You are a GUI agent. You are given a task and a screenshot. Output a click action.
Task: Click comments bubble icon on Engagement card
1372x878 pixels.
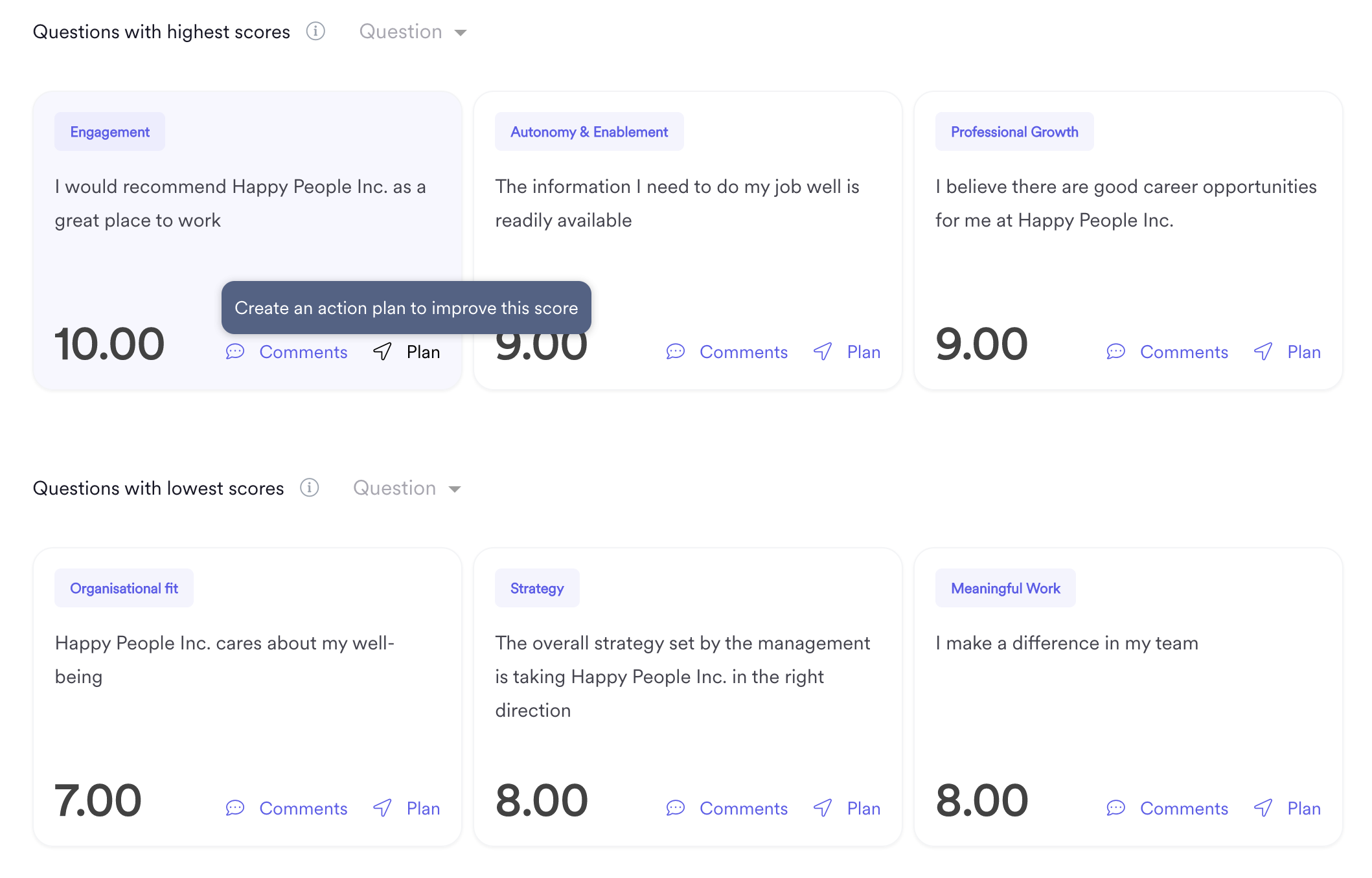[x=235, y=352]
